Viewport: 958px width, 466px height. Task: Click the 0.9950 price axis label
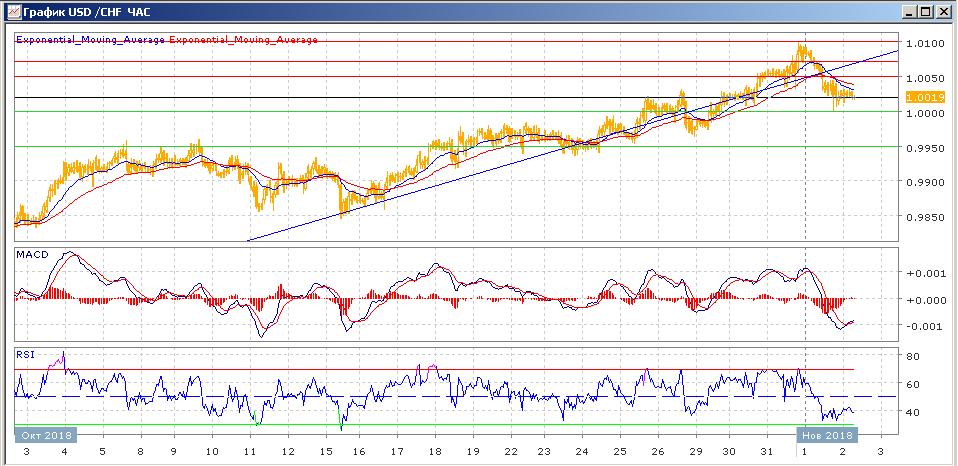[x=927, y=148]
